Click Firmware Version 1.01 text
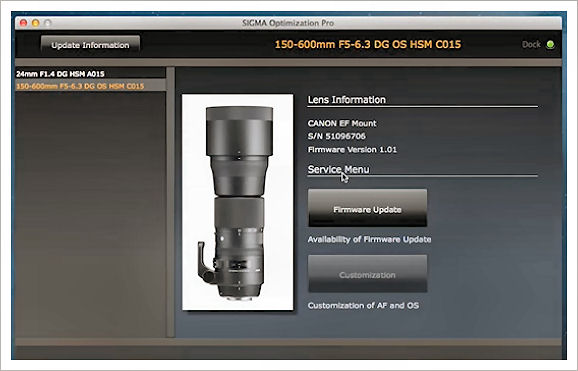578x371 pixels. click(352, 150)
